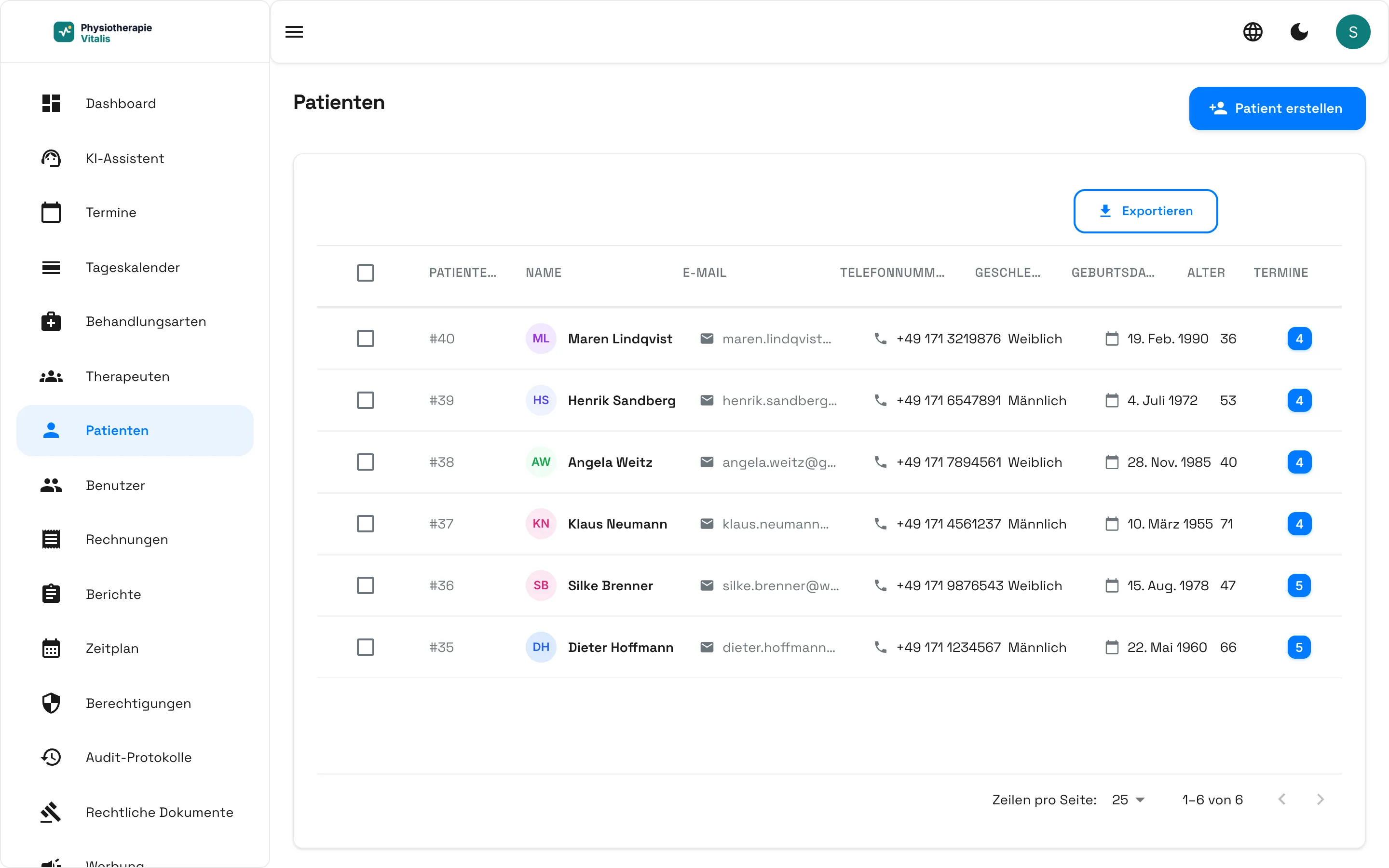Click the Tageskalender list icon

(51, 267)
